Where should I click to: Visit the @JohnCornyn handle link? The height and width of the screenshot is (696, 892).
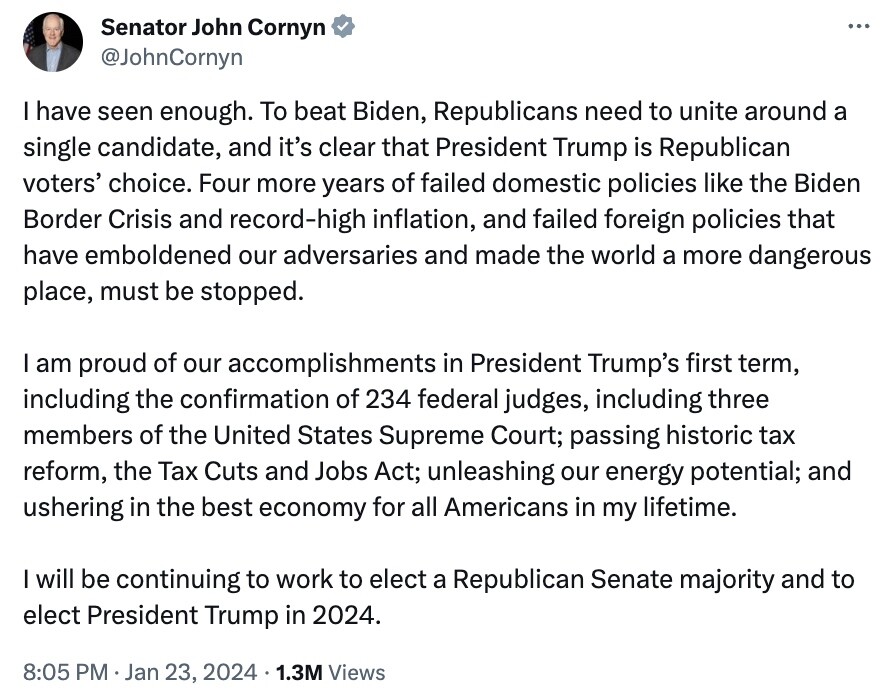tap(172, 57)
